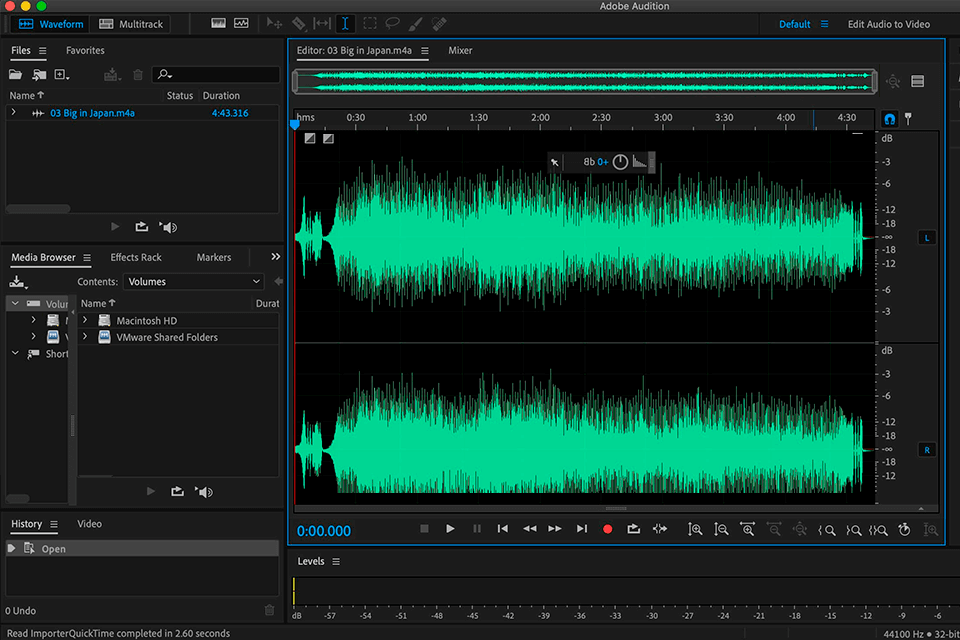Image resolution: width=960 pixels, height=640 pixels.
Task: Open the Default workspace
Action: [794, 24]
